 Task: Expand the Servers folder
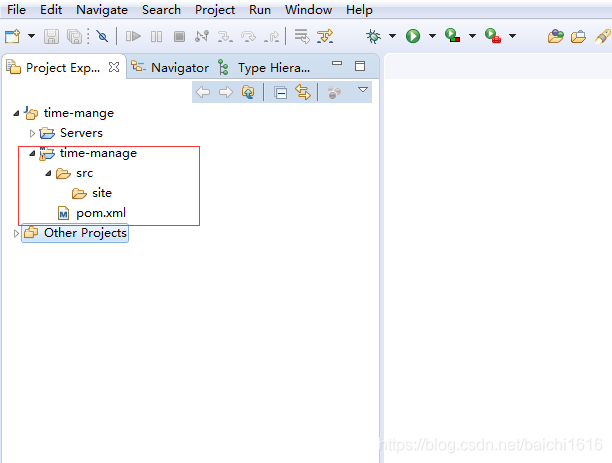(32, 134)
